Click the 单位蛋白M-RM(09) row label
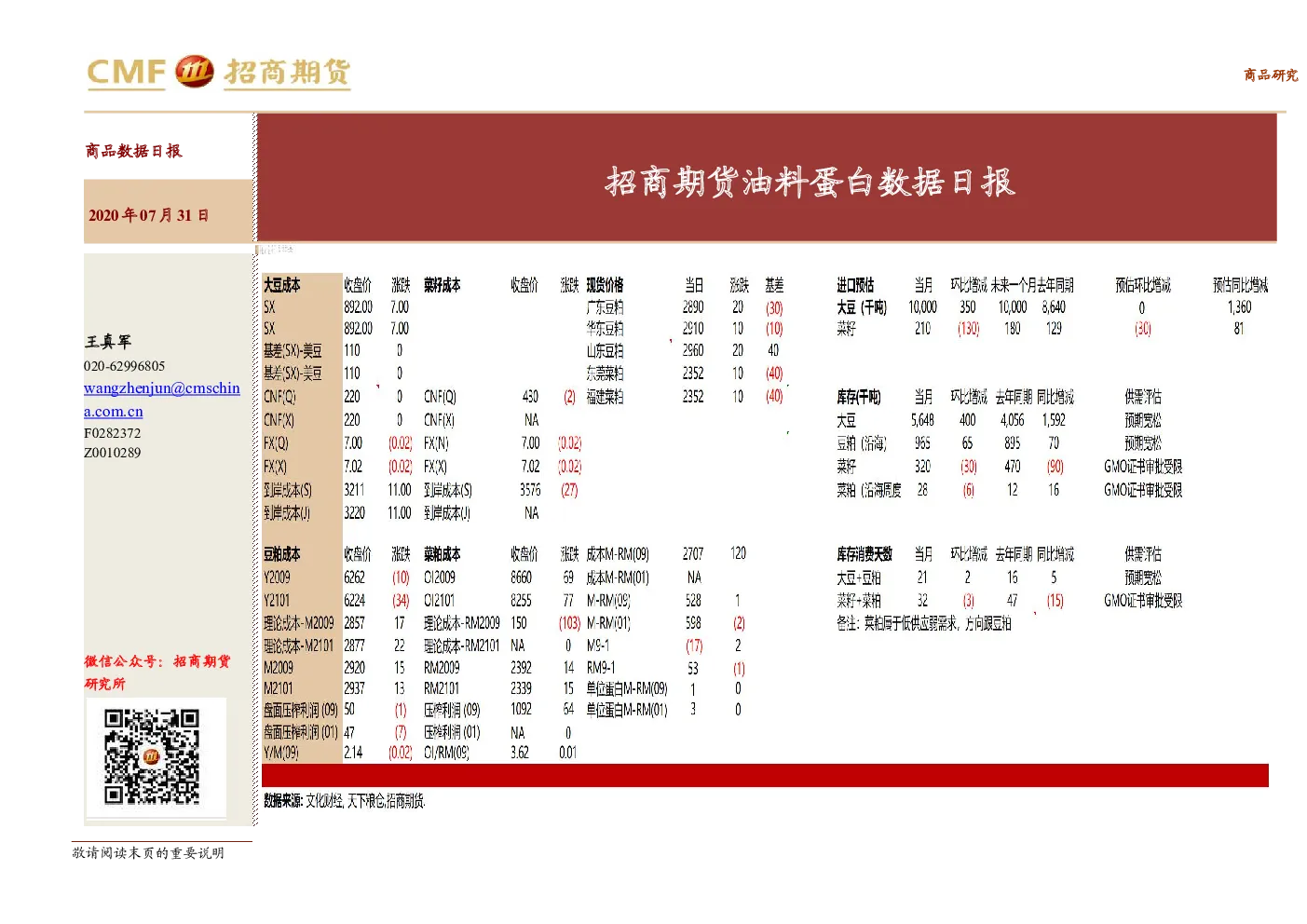This screenshot has height=924, width=1307. point(627,688)
